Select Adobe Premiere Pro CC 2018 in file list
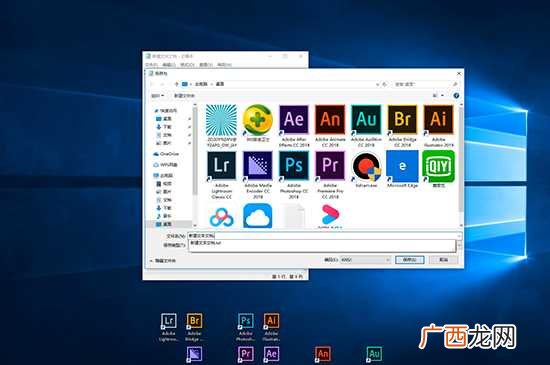 (x=330, y=175)
